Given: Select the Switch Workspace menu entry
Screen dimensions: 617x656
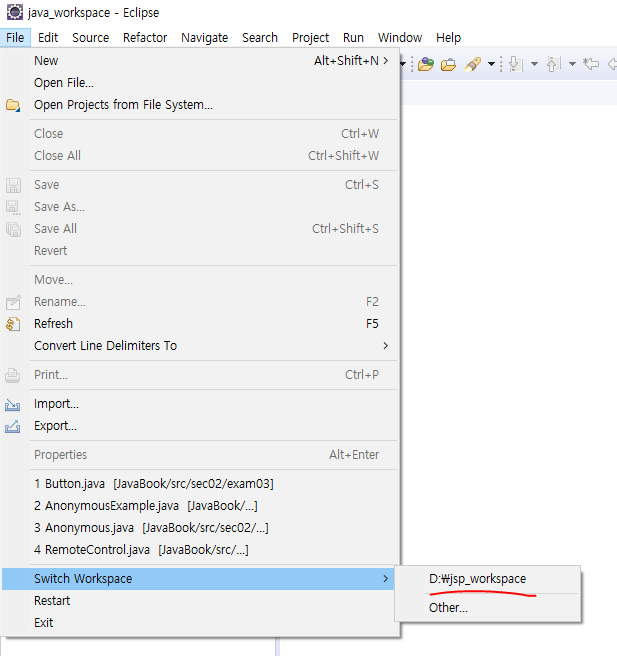Looking at the screenshot, I should point(200,579).
